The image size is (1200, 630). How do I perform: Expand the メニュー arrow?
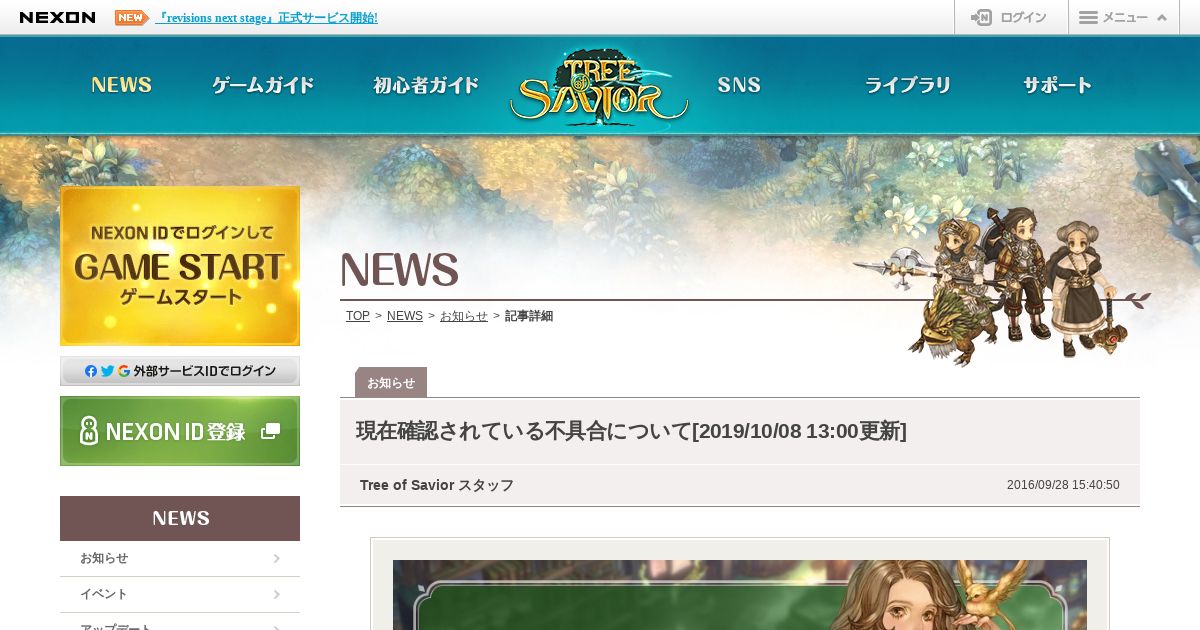1161,18
